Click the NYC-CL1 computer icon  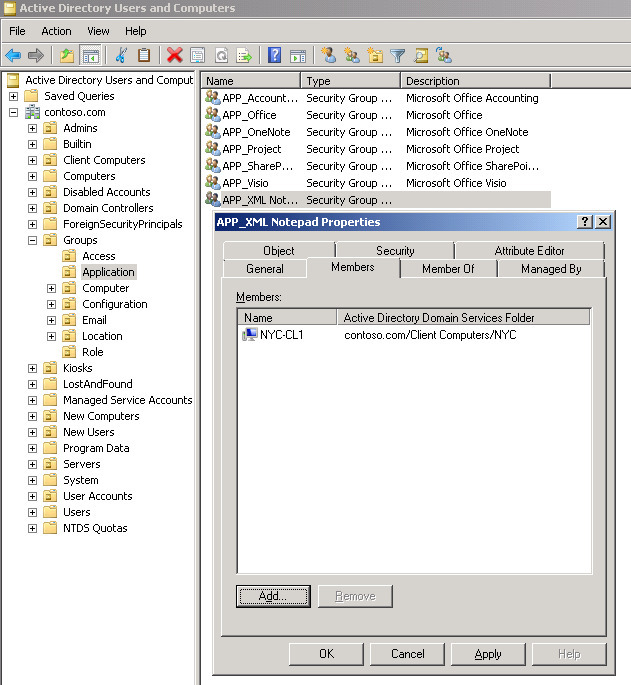pyautogui.click(x=250, y=335)
